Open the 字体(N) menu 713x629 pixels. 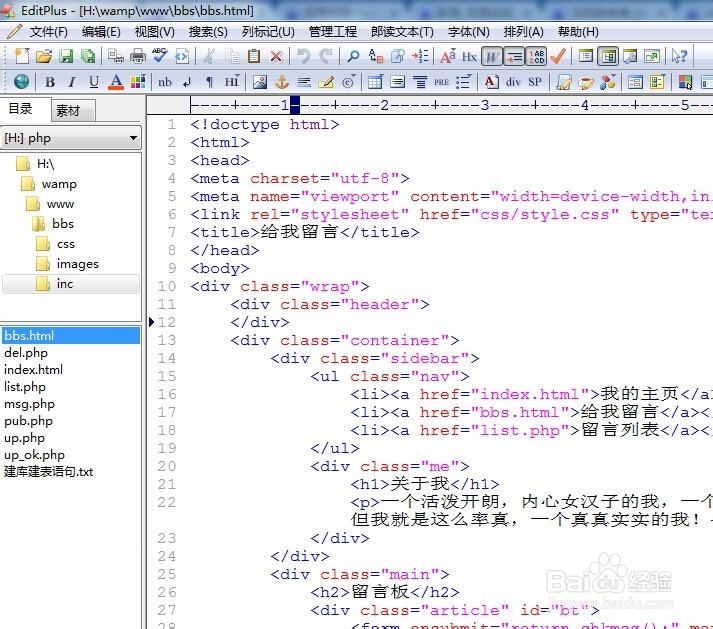[468, 32]
